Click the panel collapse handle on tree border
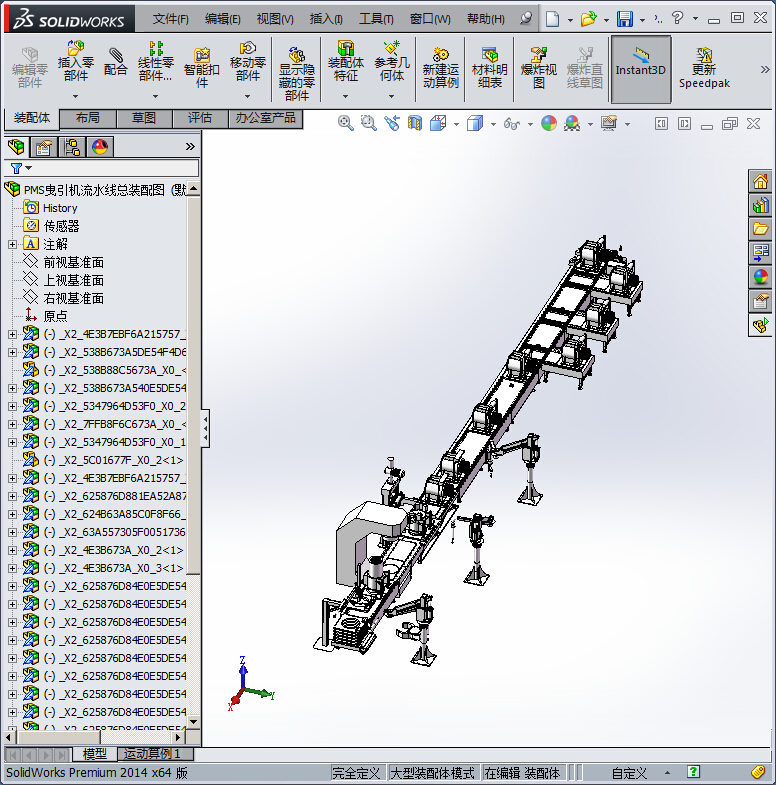776x785 pixels. [x=205, y=429]
